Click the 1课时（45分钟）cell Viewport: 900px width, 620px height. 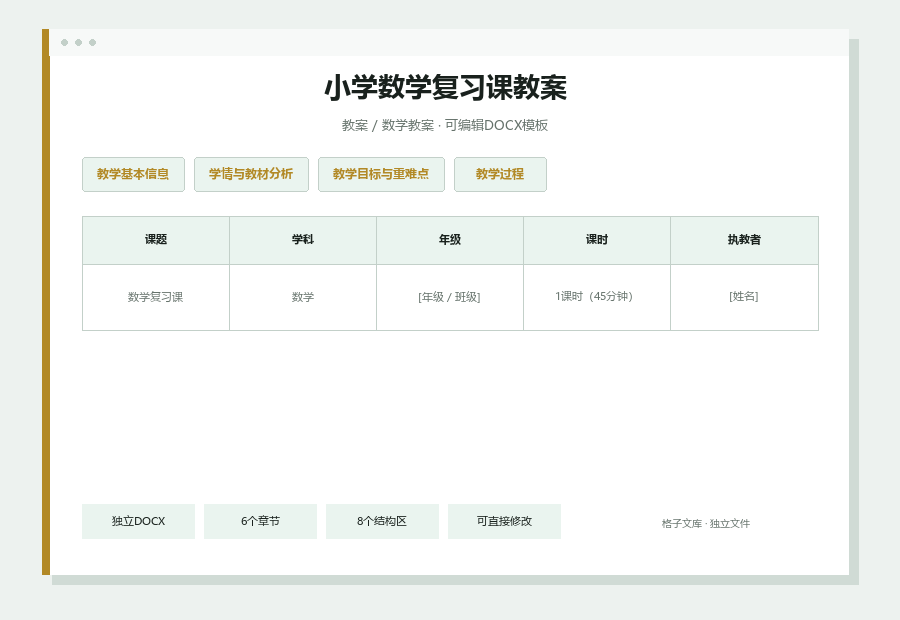pos(597,297)
